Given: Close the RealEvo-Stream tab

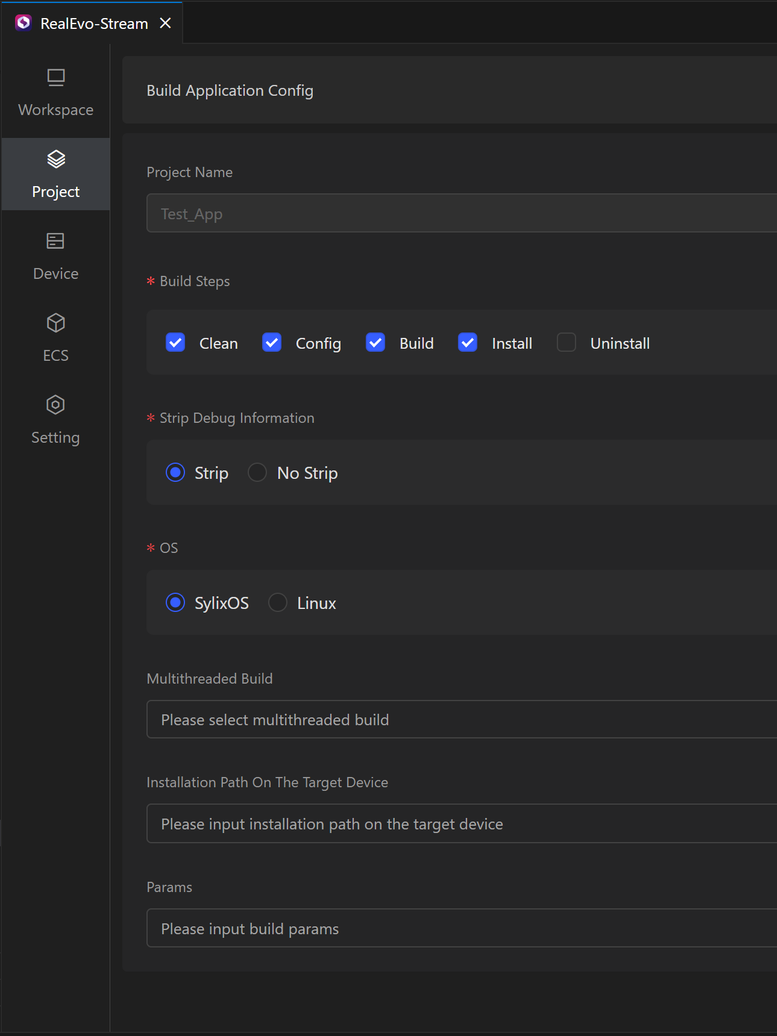Looking at the screenshot, I should tap(165, 23).
